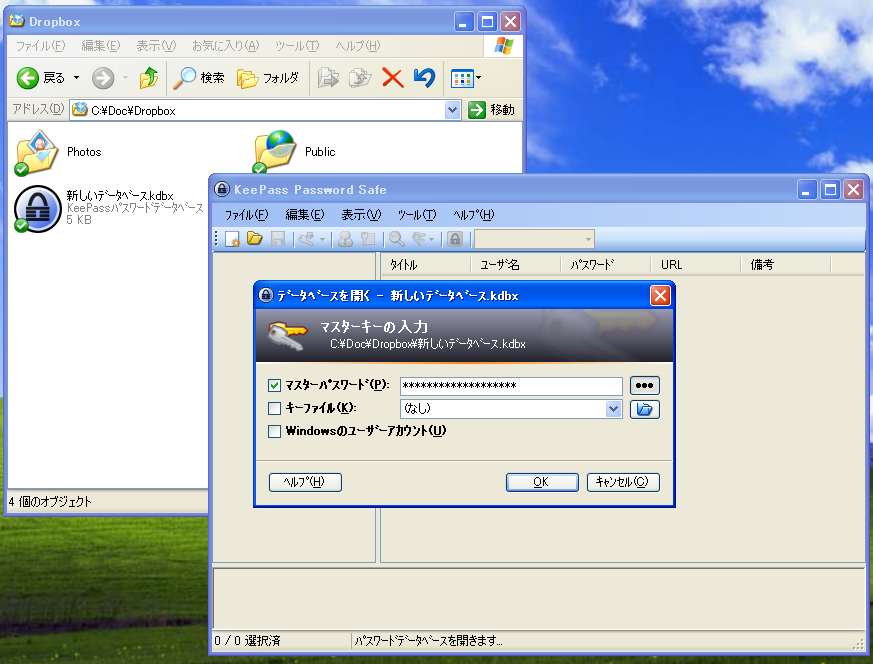Image resolution: width=873 pixels, height=664 pixels.
Task: Click the Open database folder icon in KeePass
Action: [x=254, y=239]
